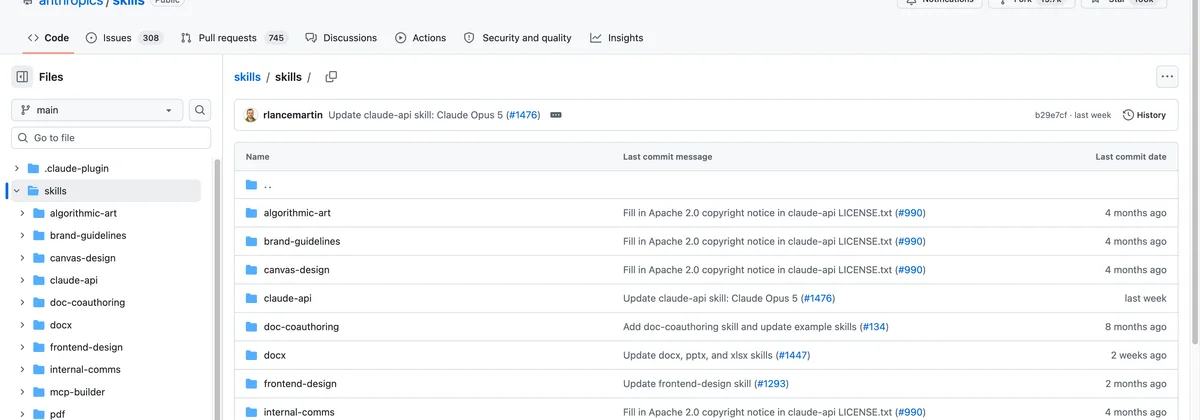Open docx folder in file list
The width and height of the screenshot is (1200, 420).
point(275,355)
